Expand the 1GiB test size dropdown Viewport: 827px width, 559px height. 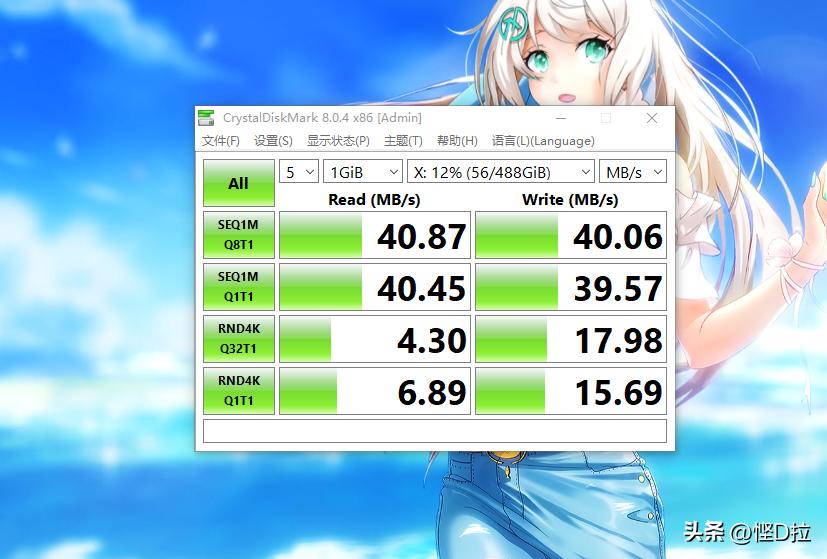[x=363, y=172]
